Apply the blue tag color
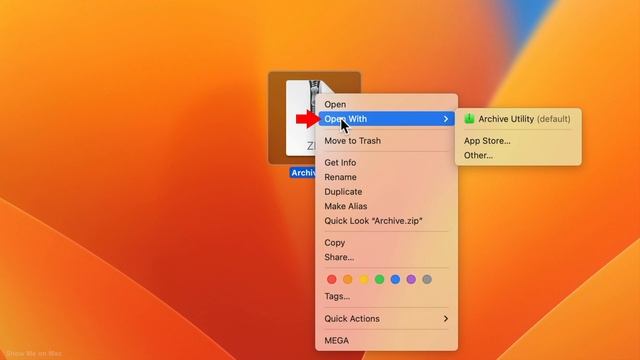The height and width of the screenshot is (360, 640). coord(395,279)
